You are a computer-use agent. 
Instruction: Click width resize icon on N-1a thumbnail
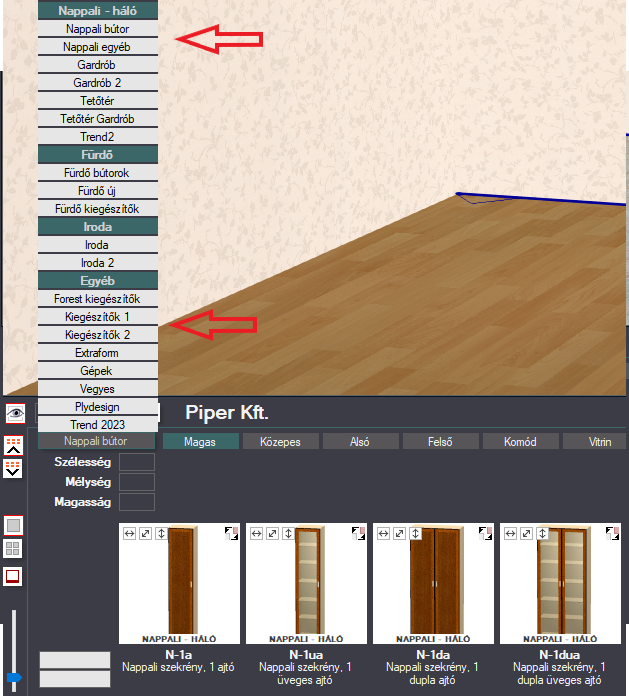(x=129, y=534)
